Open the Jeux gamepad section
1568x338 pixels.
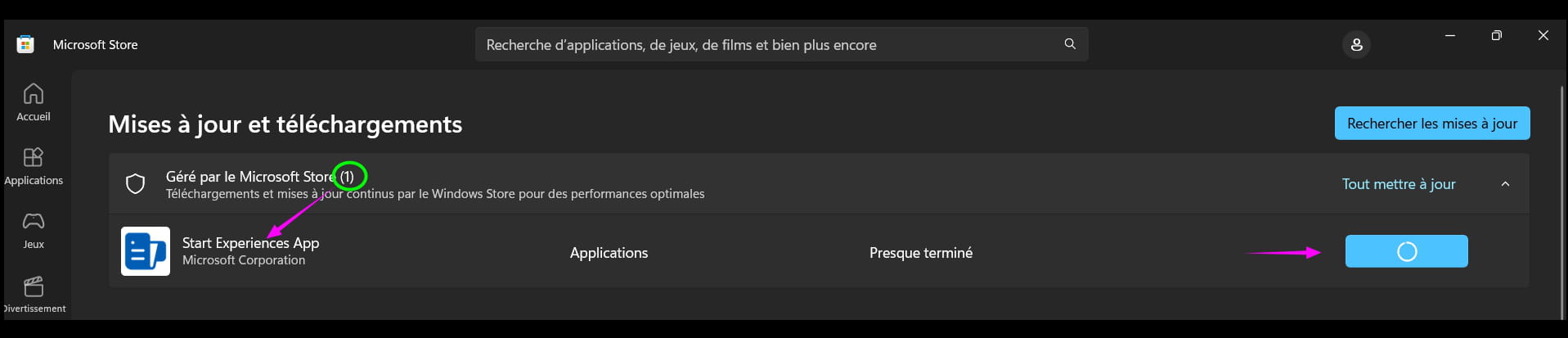click(x=34, y=230)
